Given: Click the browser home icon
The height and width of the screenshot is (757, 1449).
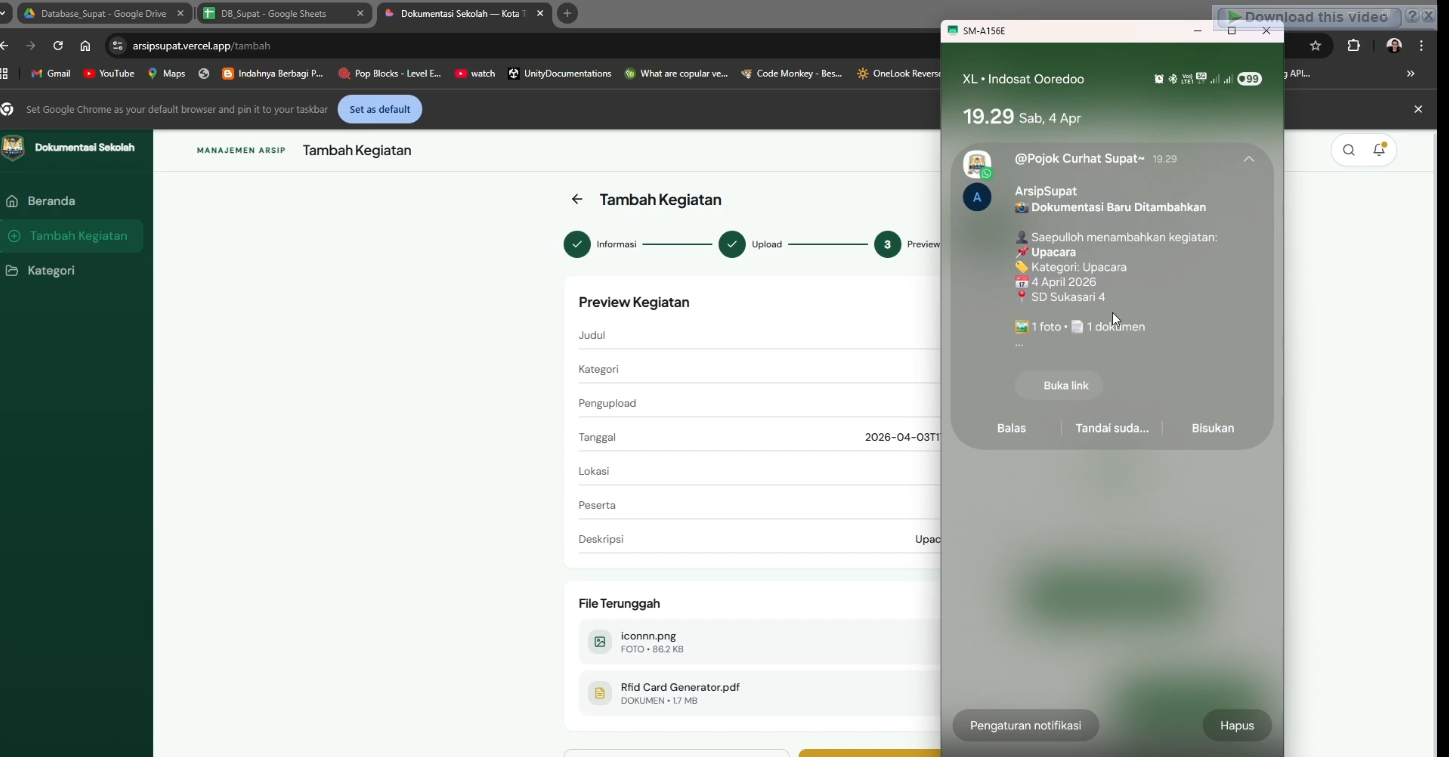Looking at the screenshot, I should point(85,46).
